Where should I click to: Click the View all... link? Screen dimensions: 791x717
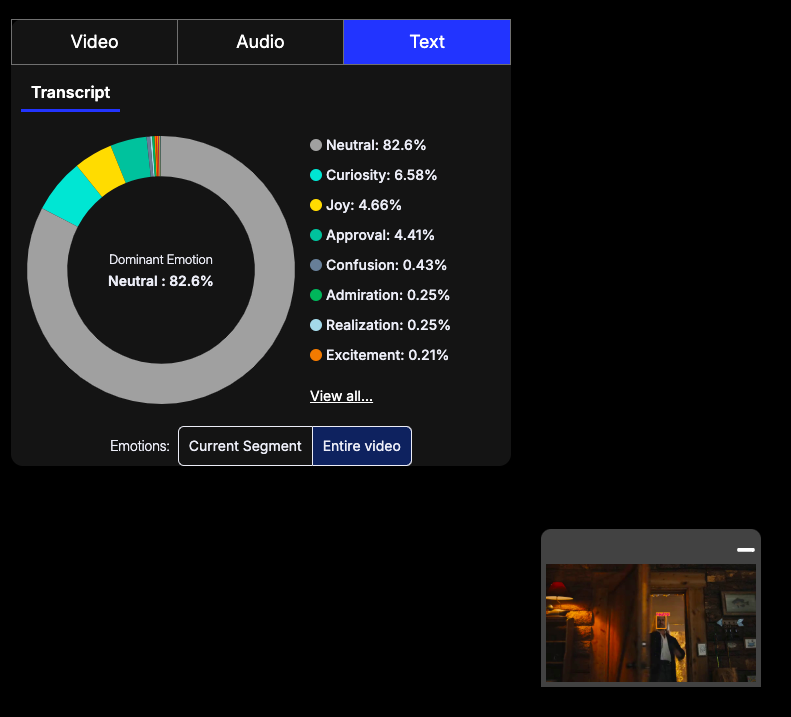(341, 396)
